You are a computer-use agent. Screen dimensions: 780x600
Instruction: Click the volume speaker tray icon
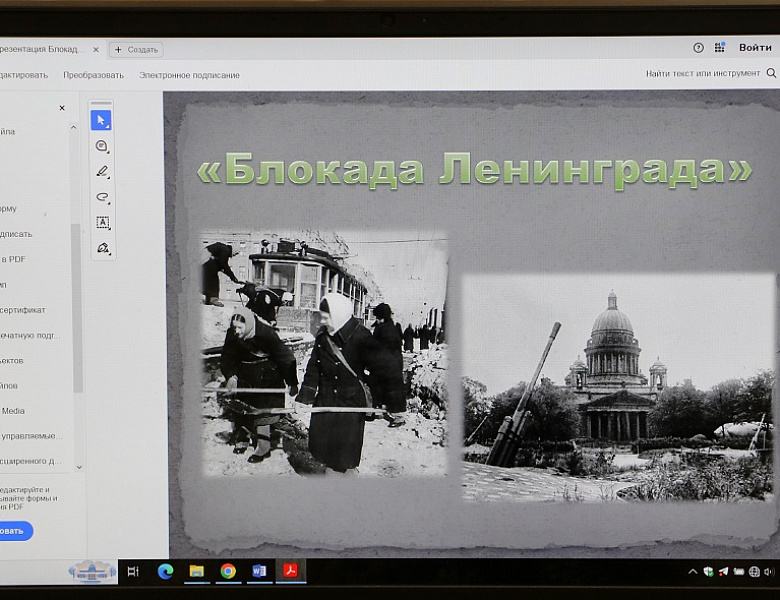769,572
